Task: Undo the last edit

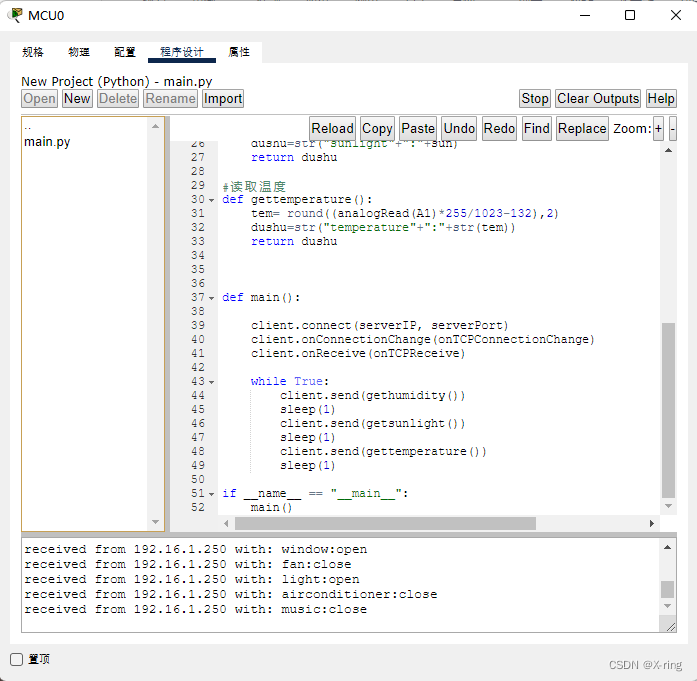Action: pyautogui.click(x=459, y=128)
